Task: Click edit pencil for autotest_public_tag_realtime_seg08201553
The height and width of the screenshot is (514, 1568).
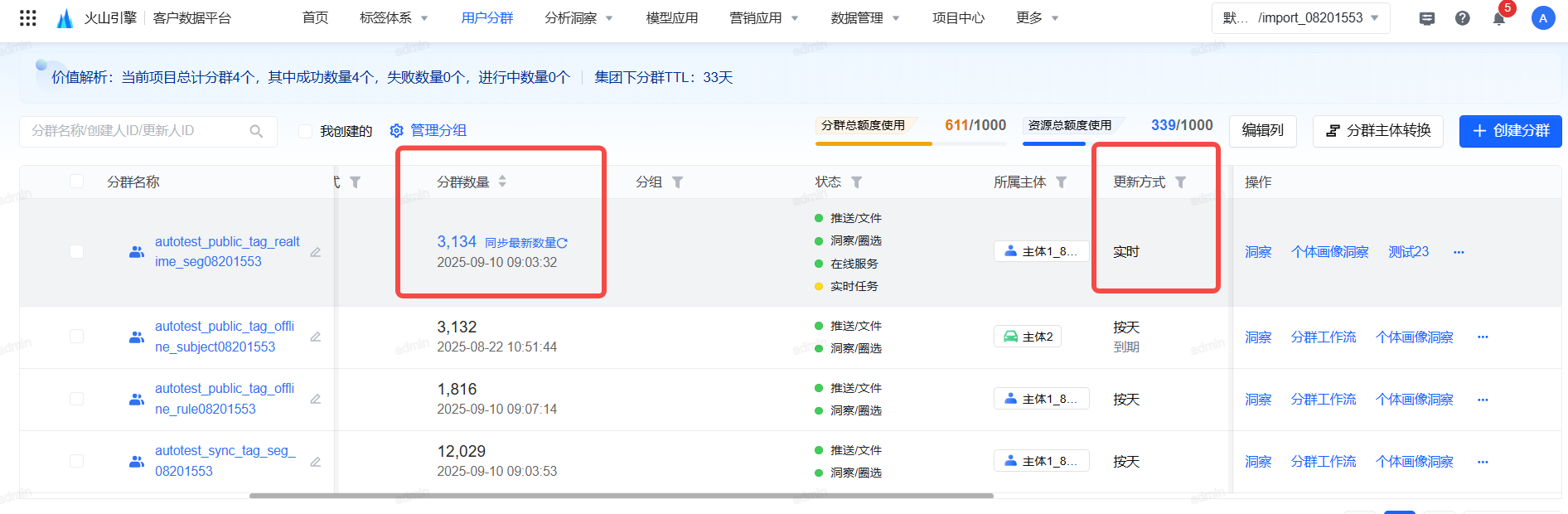Action: click(316, 252)
